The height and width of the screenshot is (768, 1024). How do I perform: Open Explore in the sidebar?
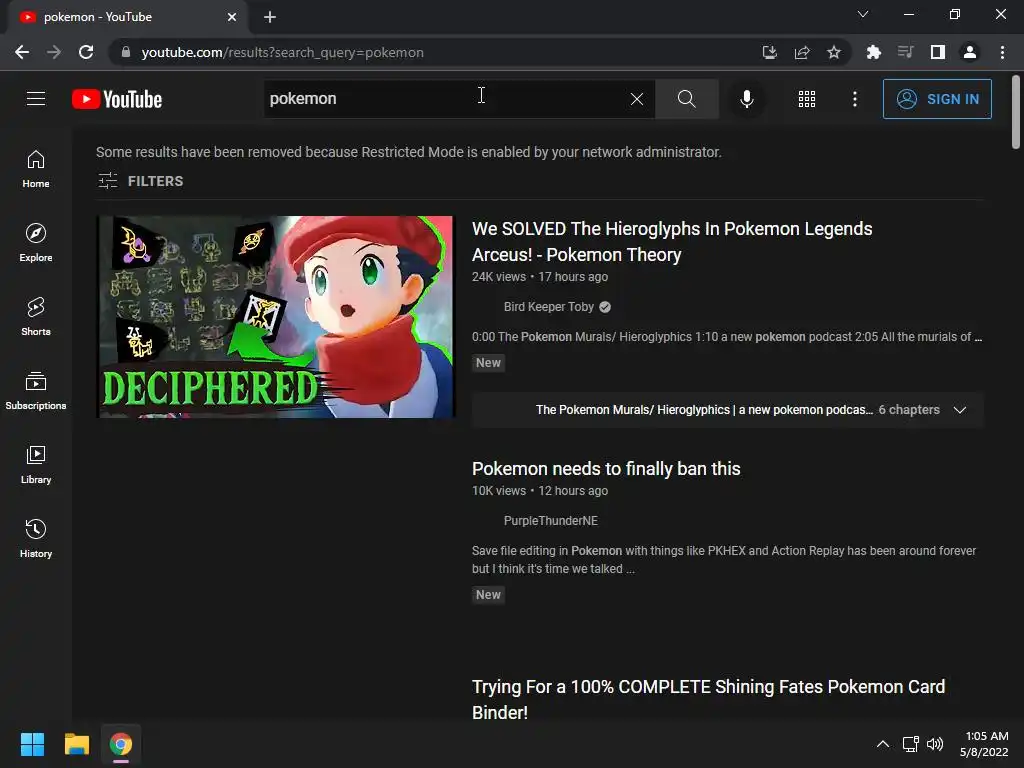(36, 243)
